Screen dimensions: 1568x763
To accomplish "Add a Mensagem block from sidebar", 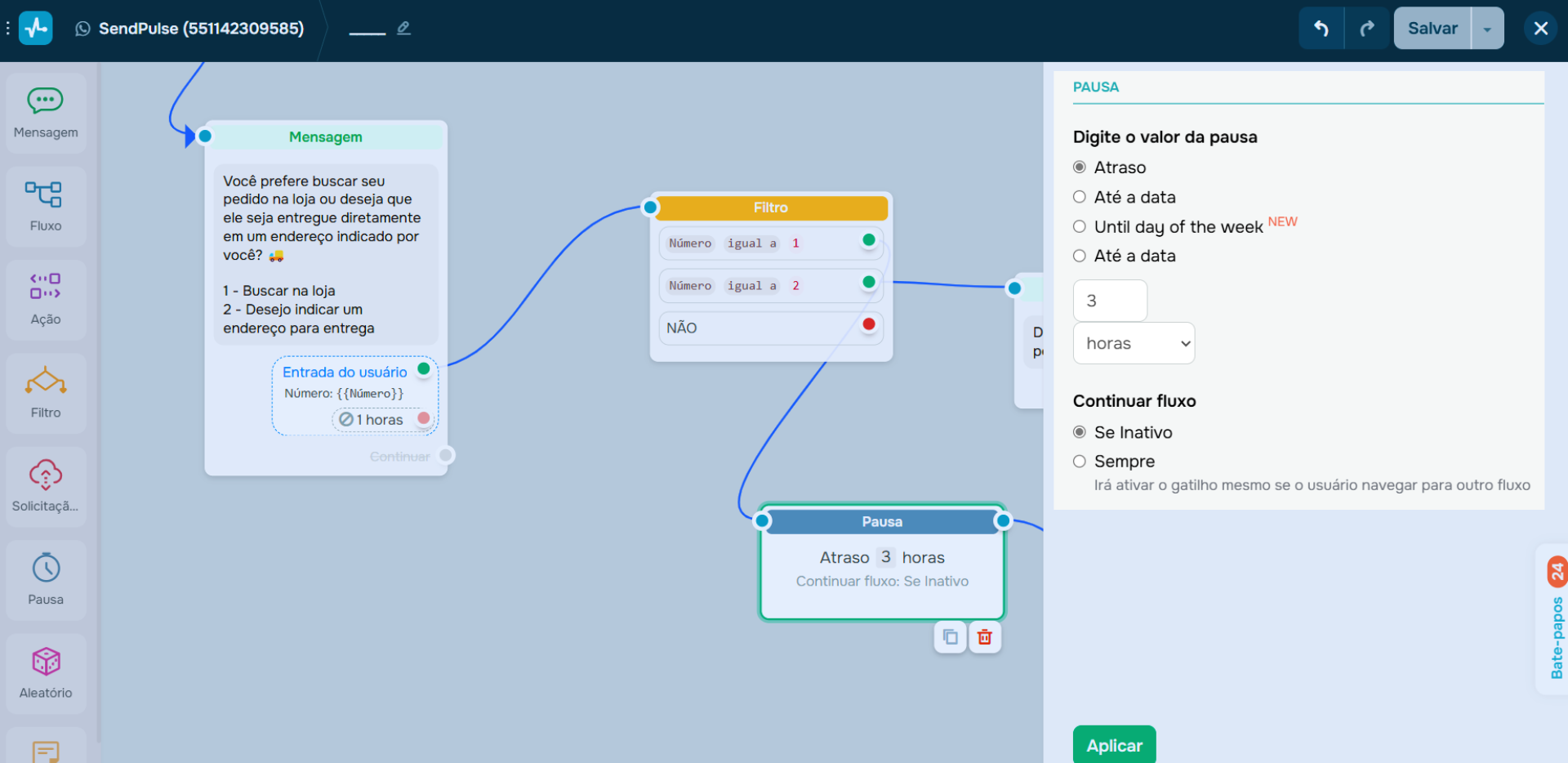I will (x=46, y=114).
